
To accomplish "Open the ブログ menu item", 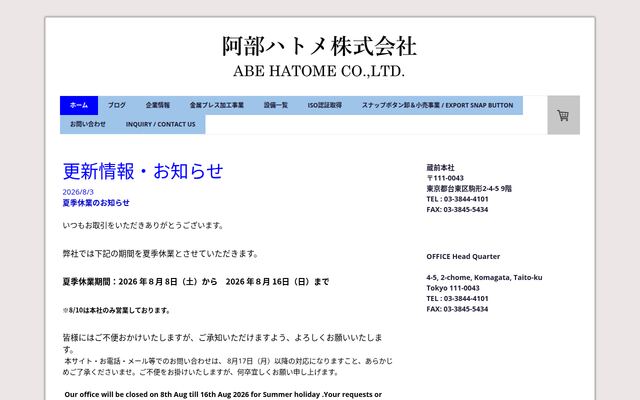I will 117,105.
